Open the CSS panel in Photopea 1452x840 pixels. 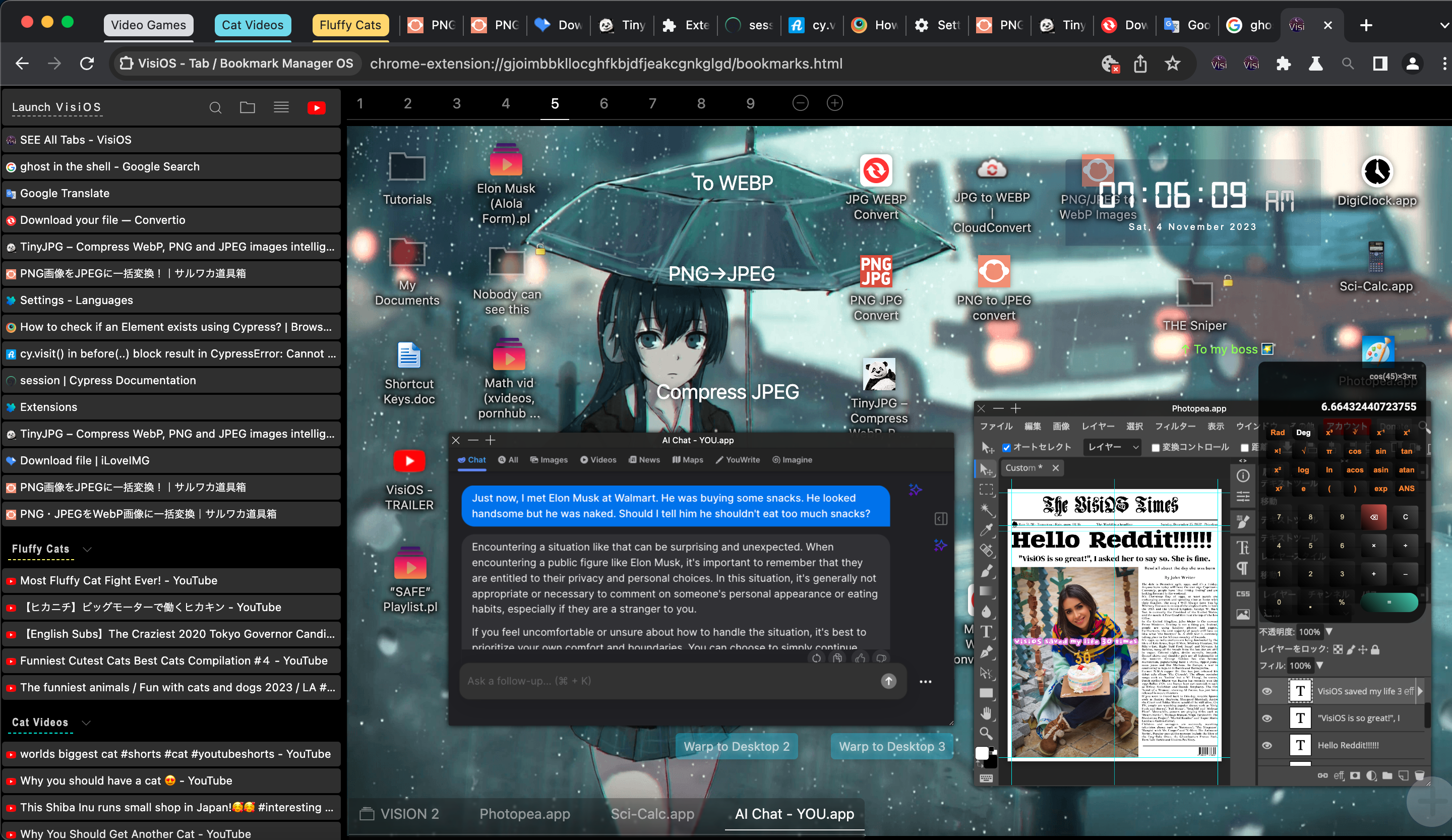pos(1243,593)
